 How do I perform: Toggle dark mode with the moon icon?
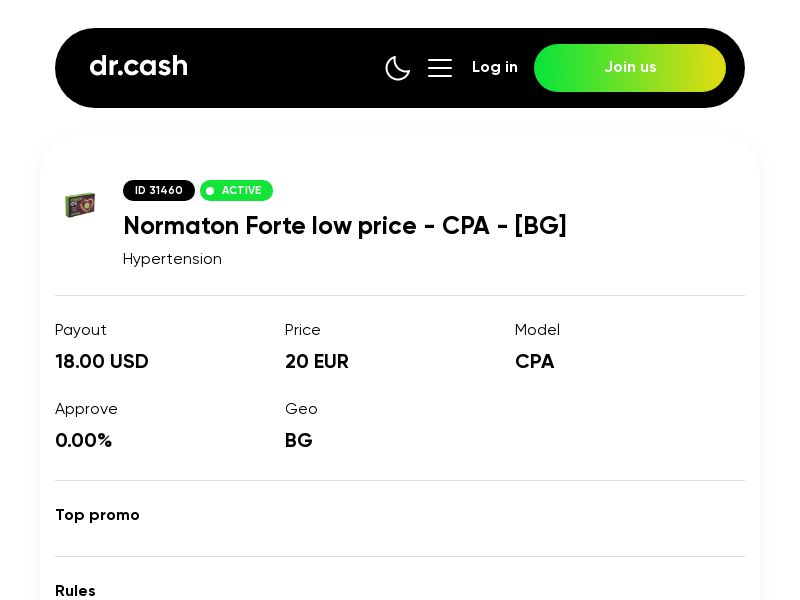tap(398, 68)
